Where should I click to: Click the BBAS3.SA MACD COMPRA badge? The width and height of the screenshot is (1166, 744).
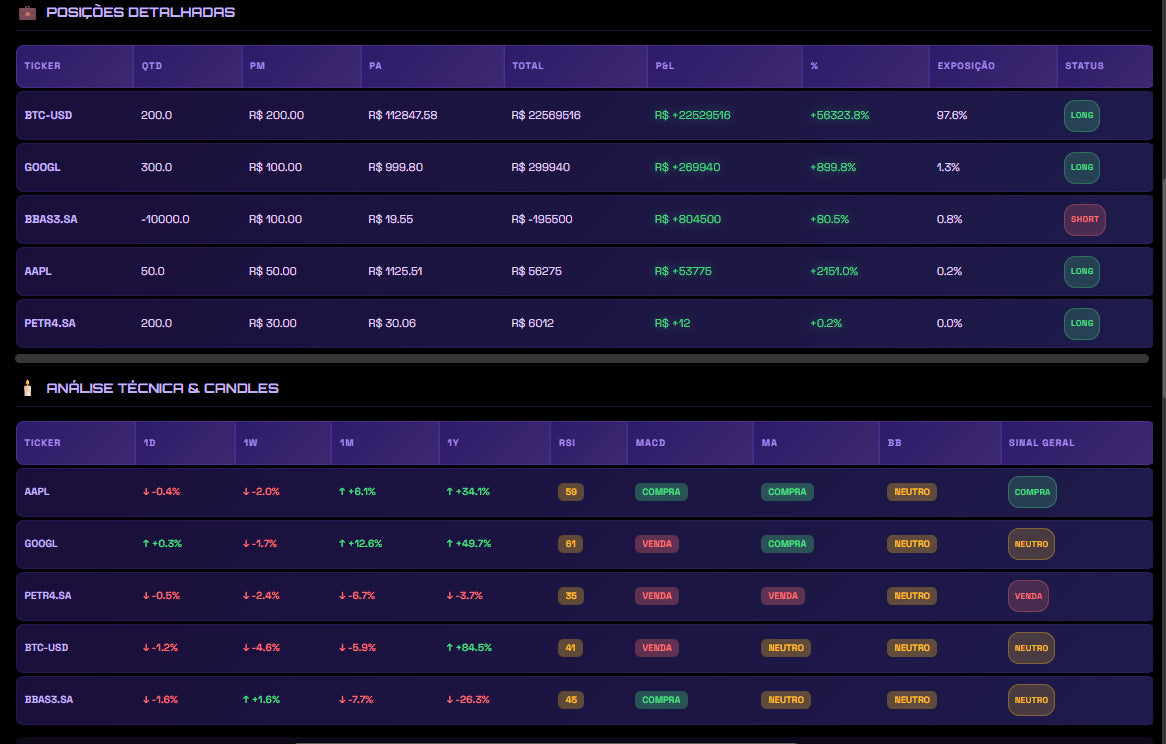(661, 700)
